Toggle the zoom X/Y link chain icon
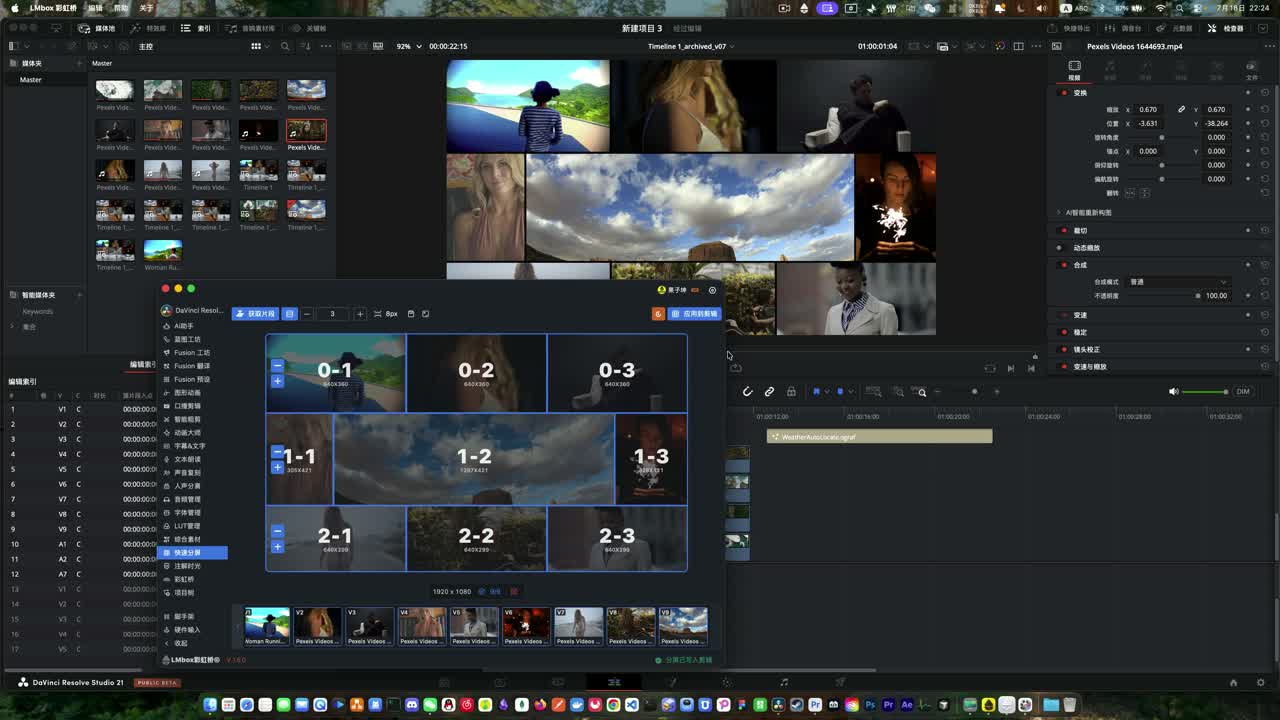Viewport: 1280px width, 720px height. click(x=1181, y=109)
